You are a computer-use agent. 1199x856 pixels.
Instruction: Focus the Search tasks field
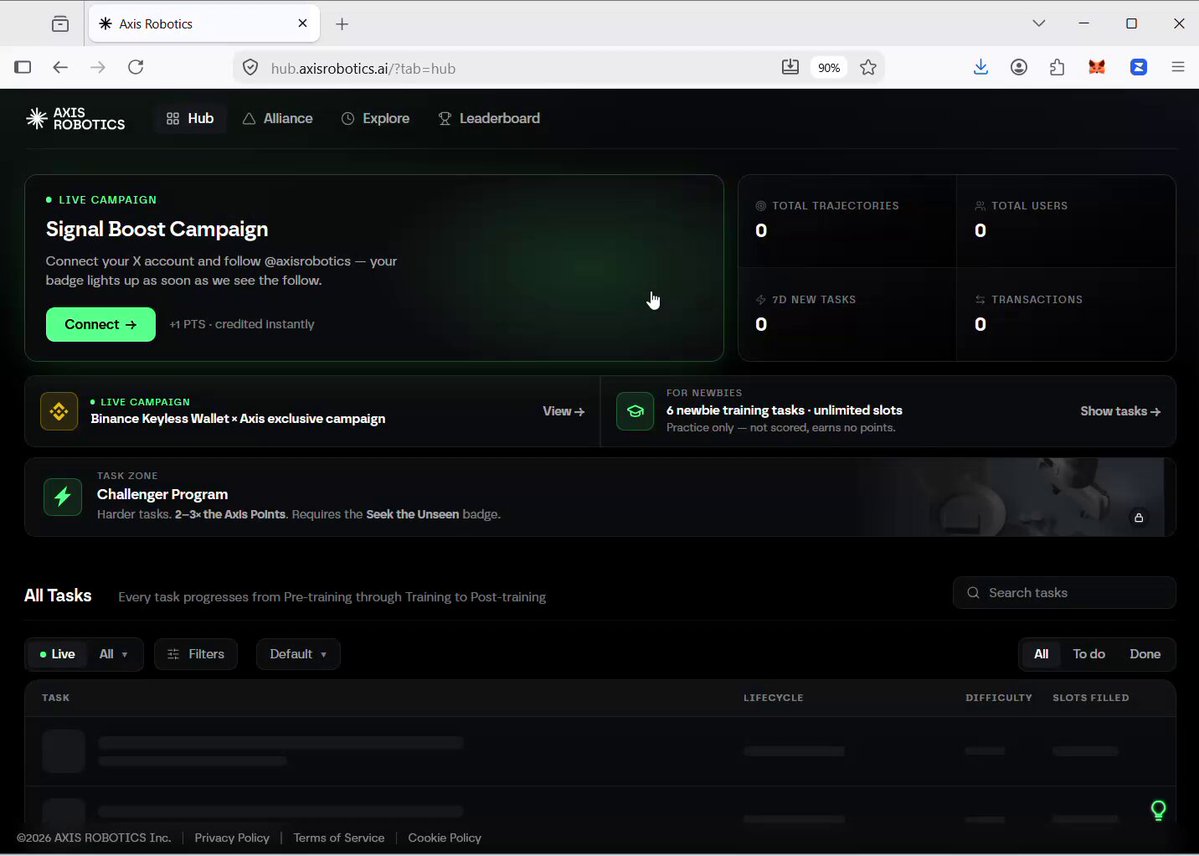pos(1064,593)
